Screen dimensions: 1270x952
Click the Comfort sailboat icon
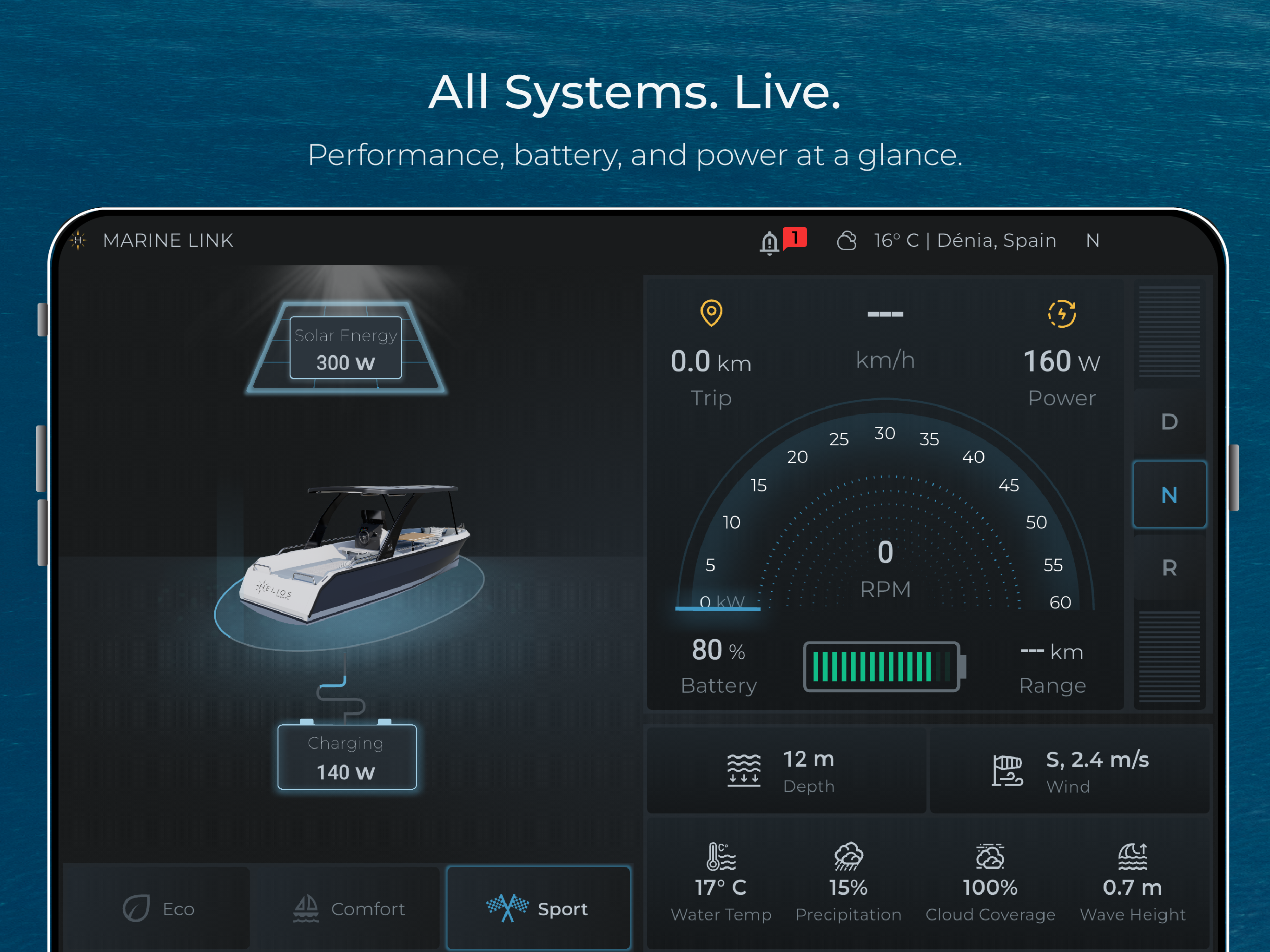tap(306, 908)
